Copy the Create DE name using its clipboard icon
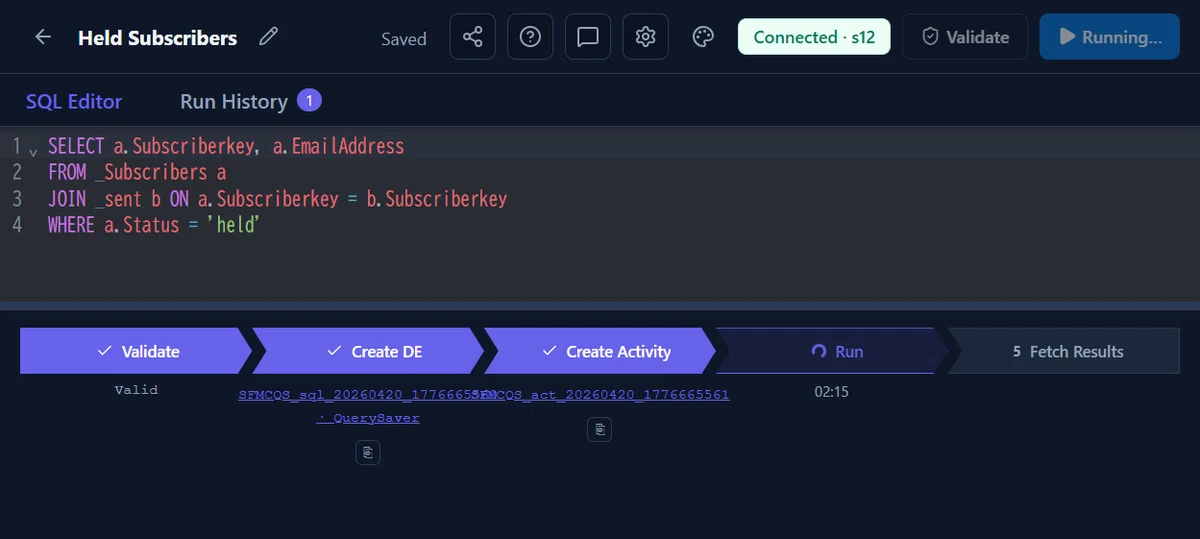Screen dimensions: 1200x539 (368, 452)
